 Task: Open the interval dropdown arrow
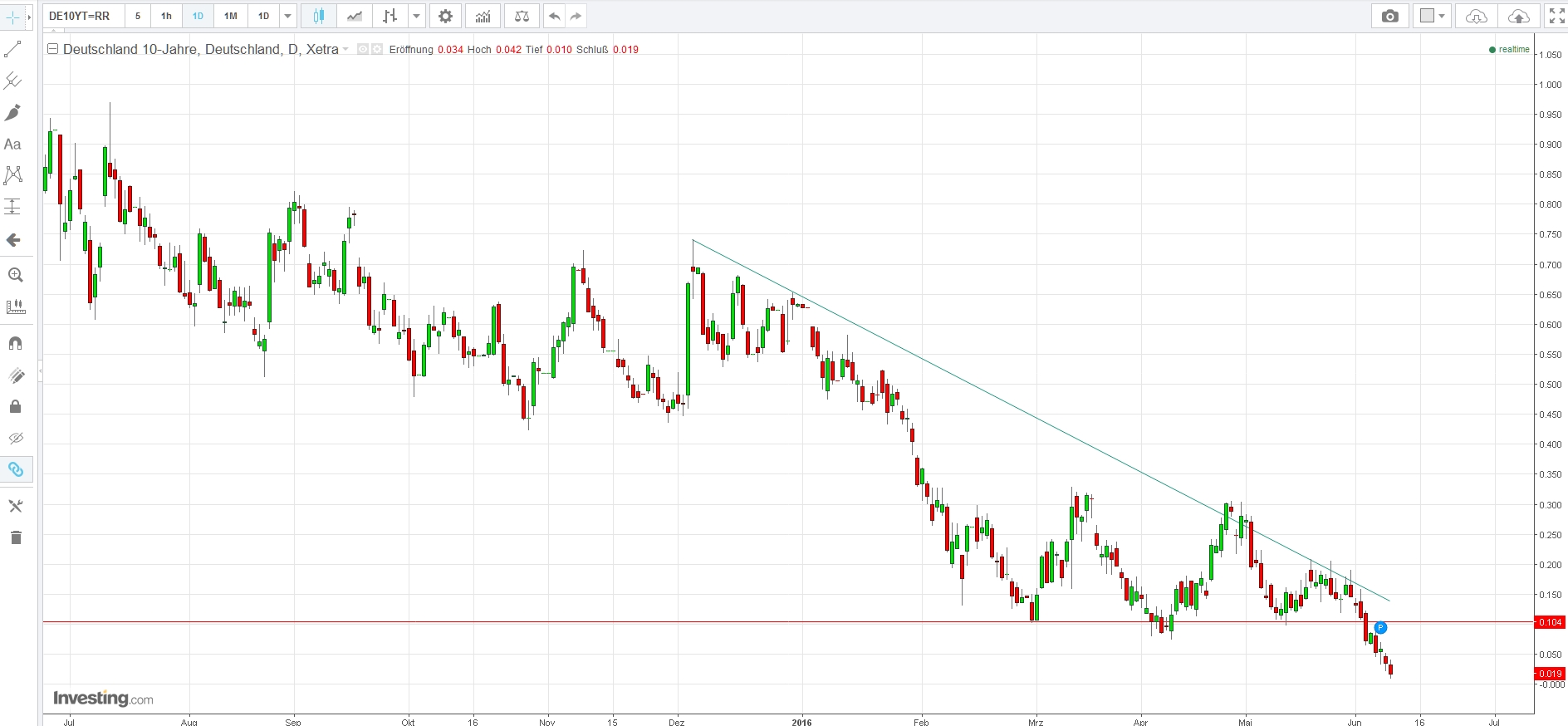pyautogui.click(x=287, y=16)
